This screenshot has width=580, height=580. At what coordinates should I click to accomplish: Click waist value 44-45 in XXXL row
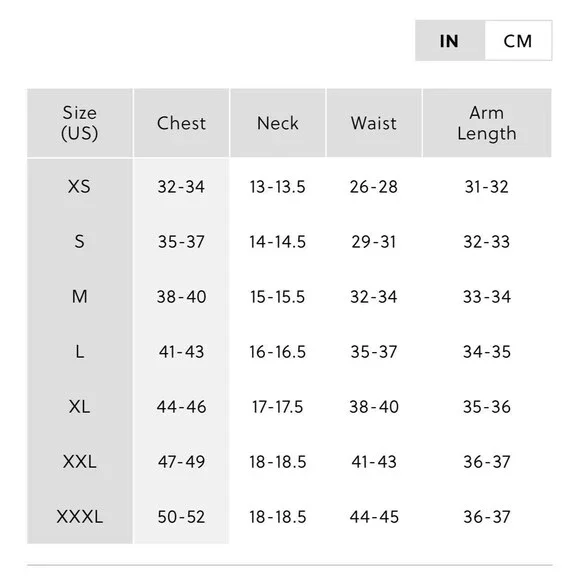(374, 517)
